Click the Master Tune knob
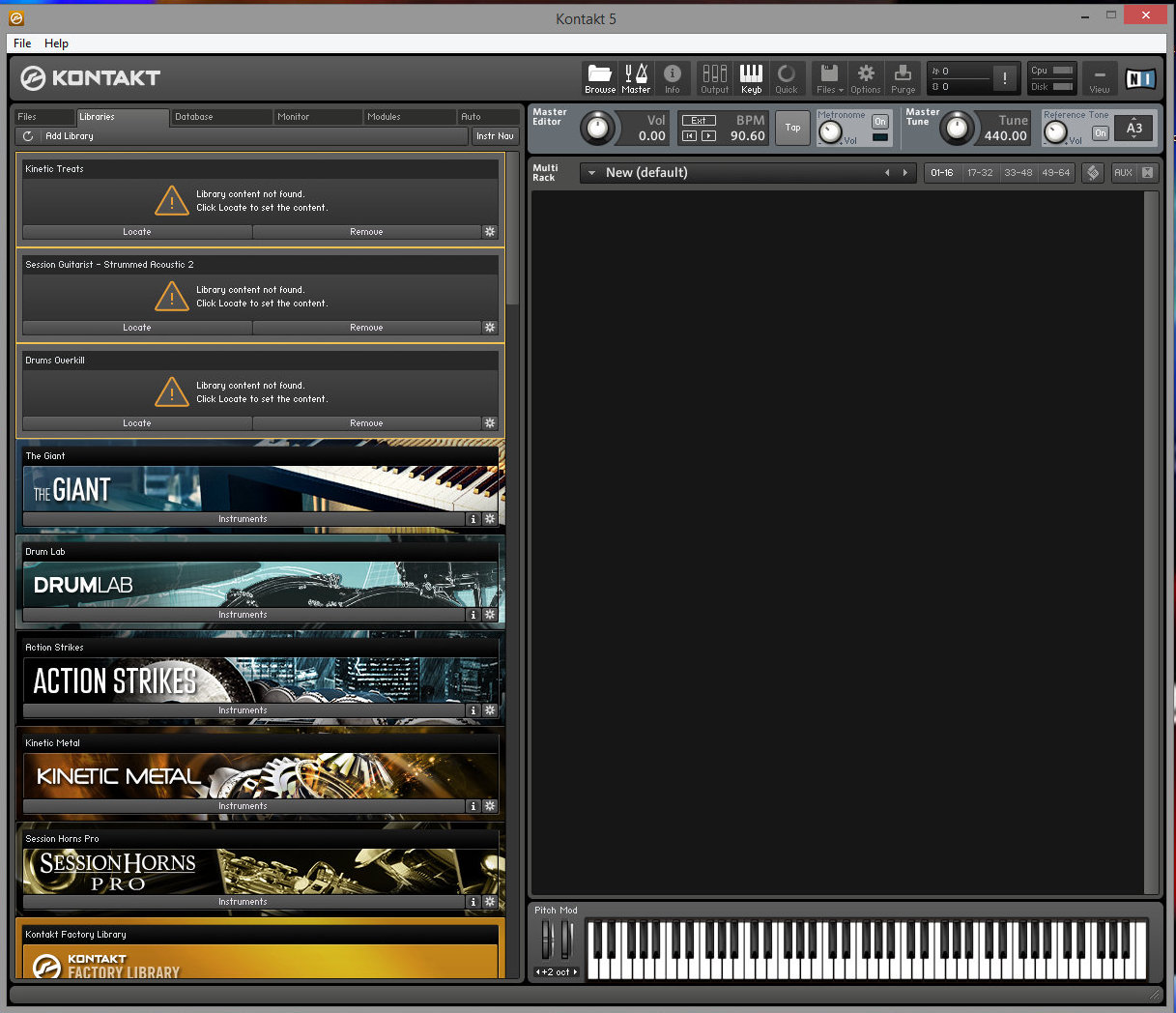 pyautogui.click(x=956, y=128)
